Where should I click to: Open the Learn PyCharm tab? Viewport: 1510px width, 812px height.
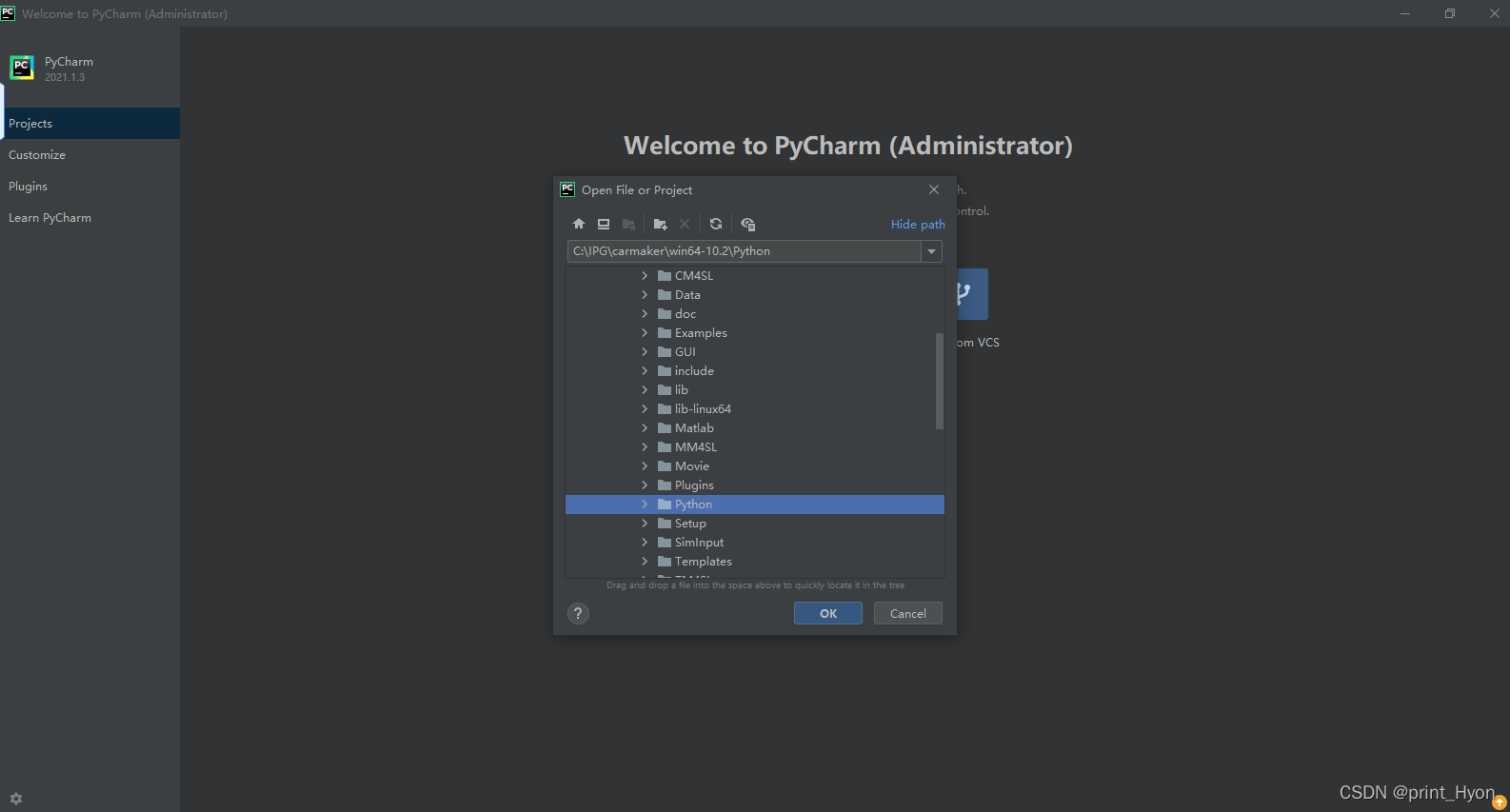coord(89,218)
